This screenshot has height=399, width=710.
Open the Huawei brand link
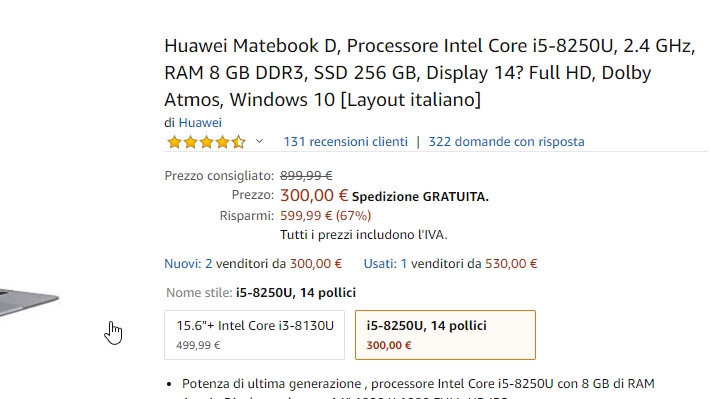(200, 123)
